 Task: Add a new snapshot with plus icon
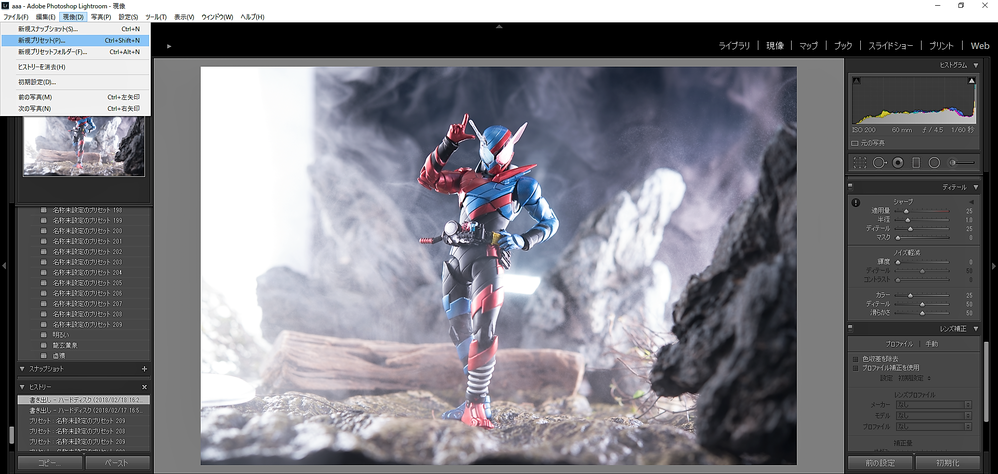tap(144, 369)
